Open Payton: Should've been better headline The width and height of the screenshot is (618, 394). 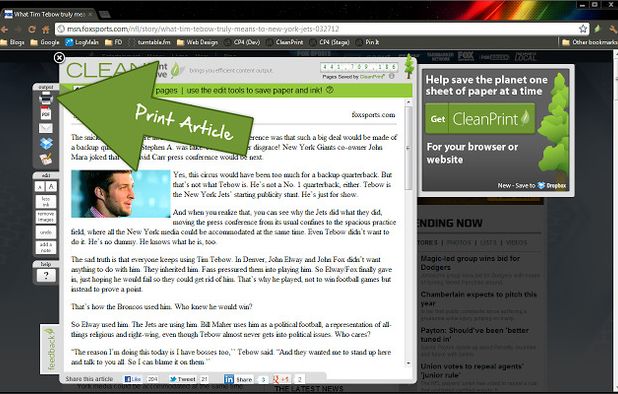click(475, 335)
